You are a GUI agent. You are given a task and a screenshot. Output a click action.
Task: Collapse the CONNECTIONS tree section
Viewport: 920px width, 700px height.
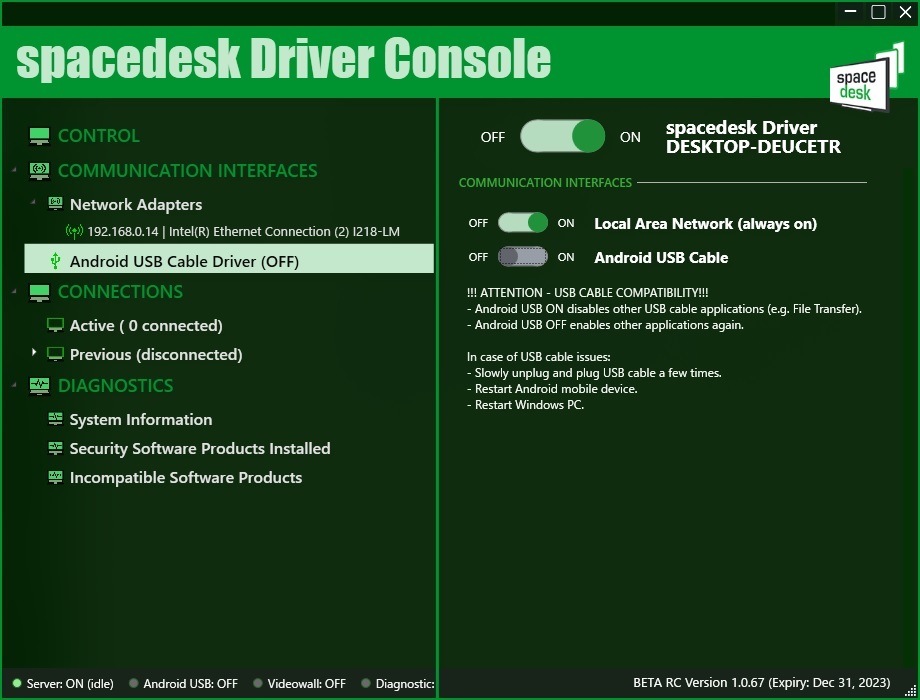pos(14,291)
